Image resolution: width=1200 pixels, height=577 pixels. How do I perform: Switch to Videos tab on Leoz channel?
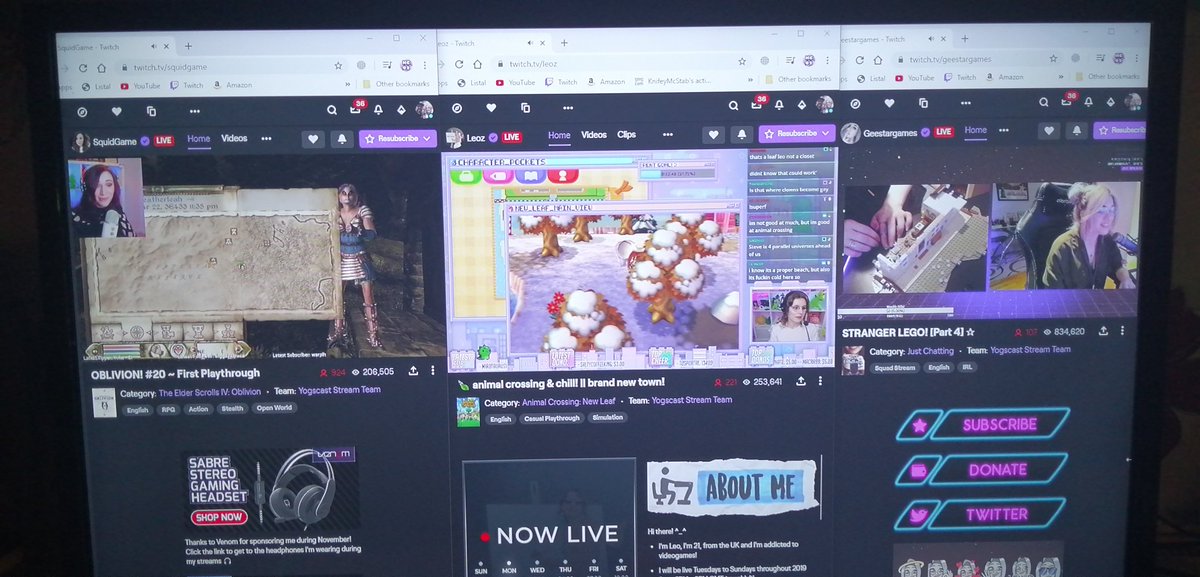pyautogui.click(x=593, y=134)
